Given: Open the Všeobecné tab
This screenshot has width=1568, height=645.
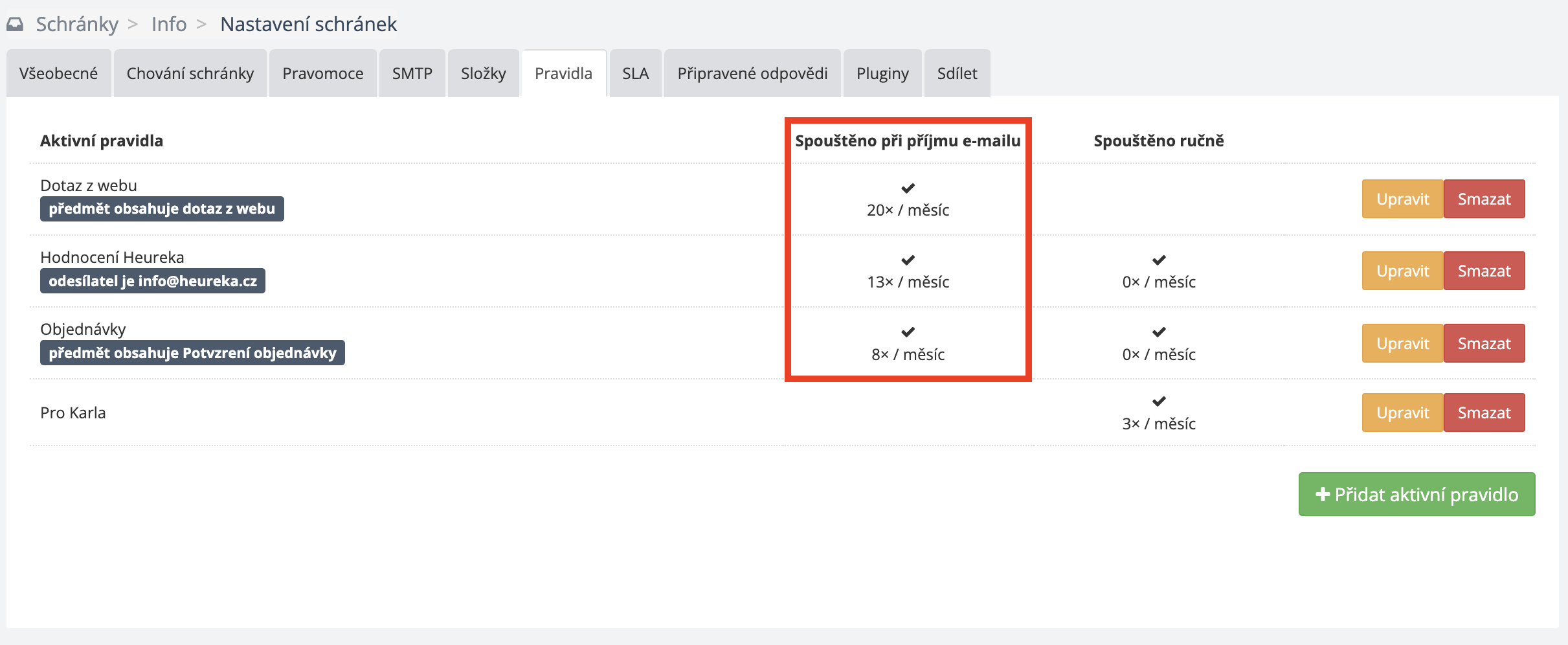Looking at the screenshot, I should coord(58,74).
